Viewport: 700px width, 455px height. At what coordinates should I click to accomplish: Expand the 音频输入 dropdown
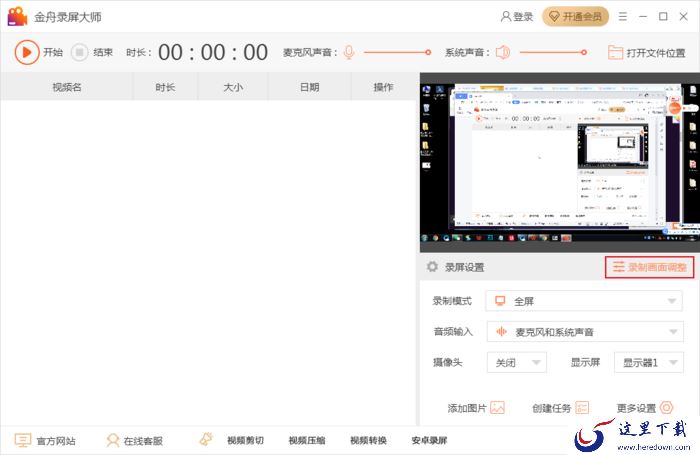tap(585, 332)
